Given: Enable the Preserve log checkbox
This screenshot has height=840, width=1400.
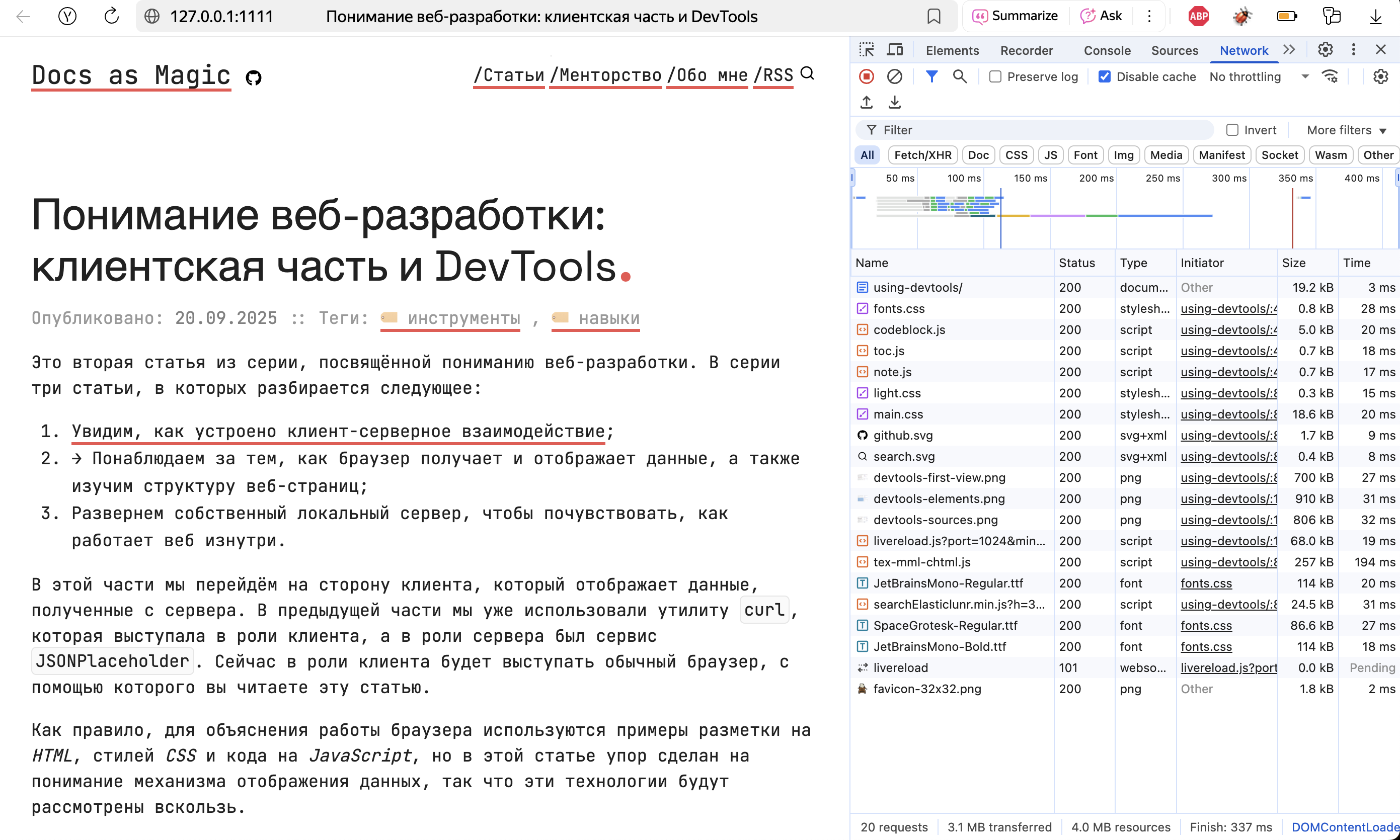Looking at the screenshot, I should 995,76.
